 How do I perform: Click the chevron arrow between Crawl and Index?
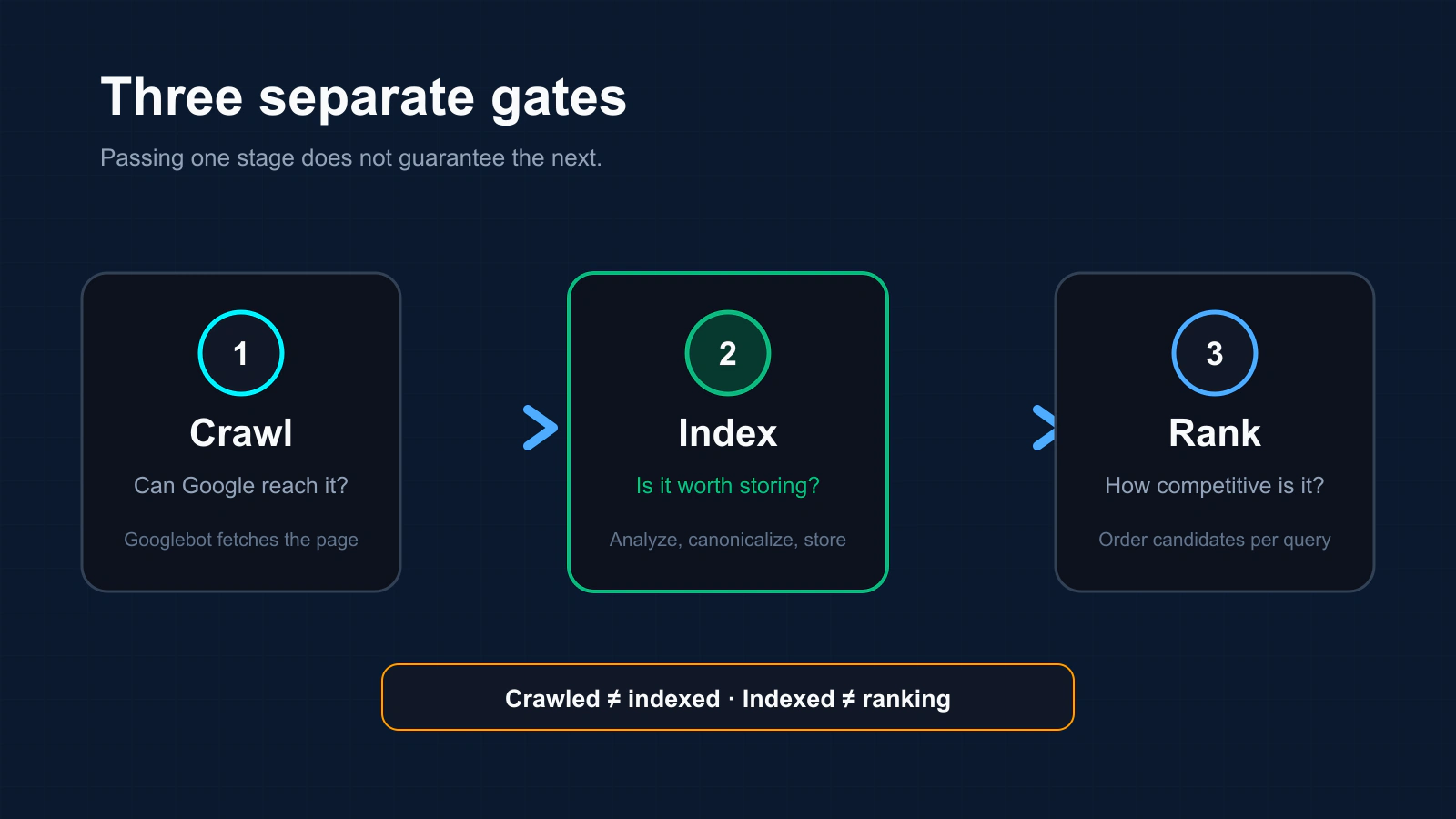pyautogui.click(x=540, y=428)
